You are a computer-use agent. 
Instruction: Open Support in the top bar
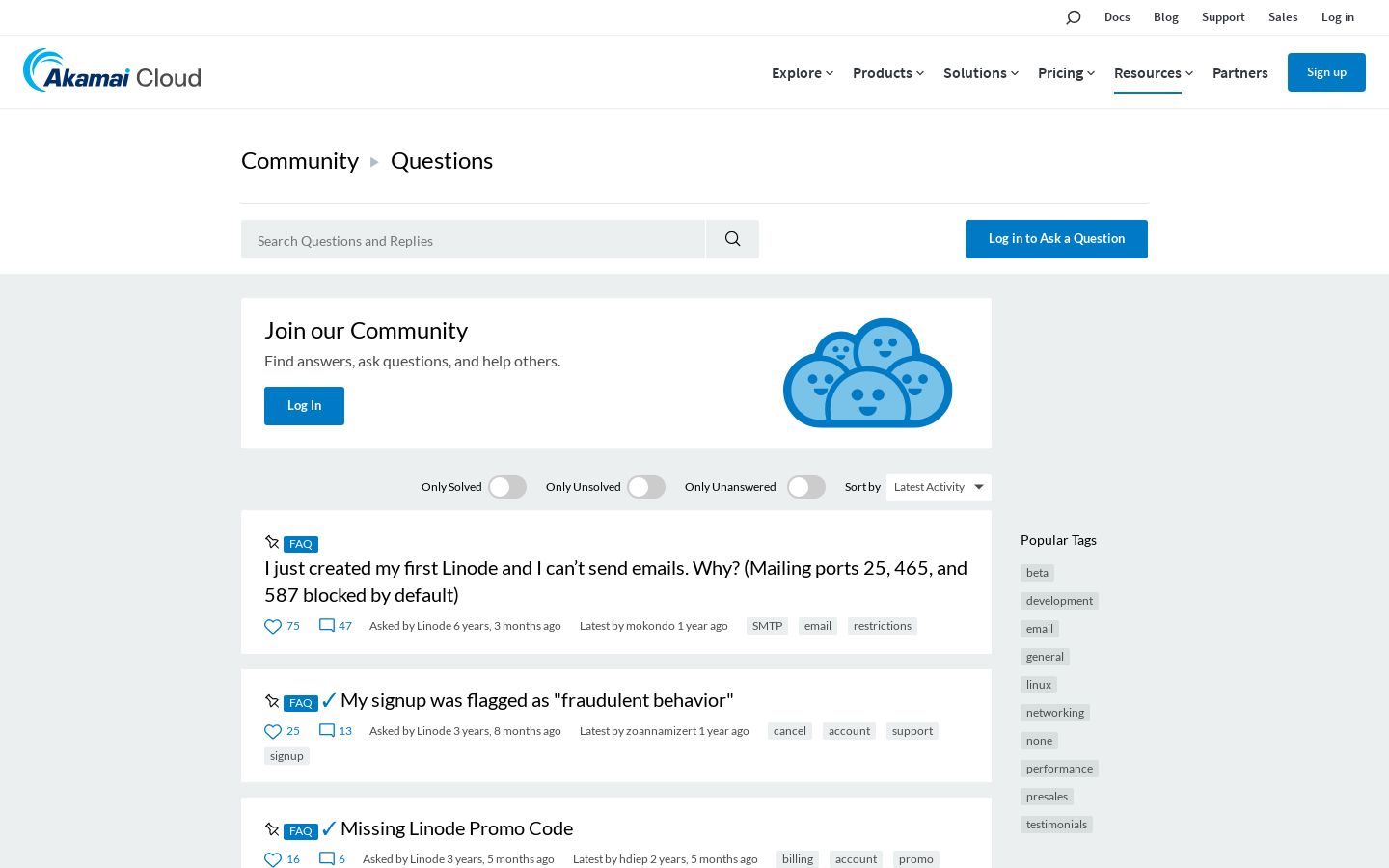1223,17
